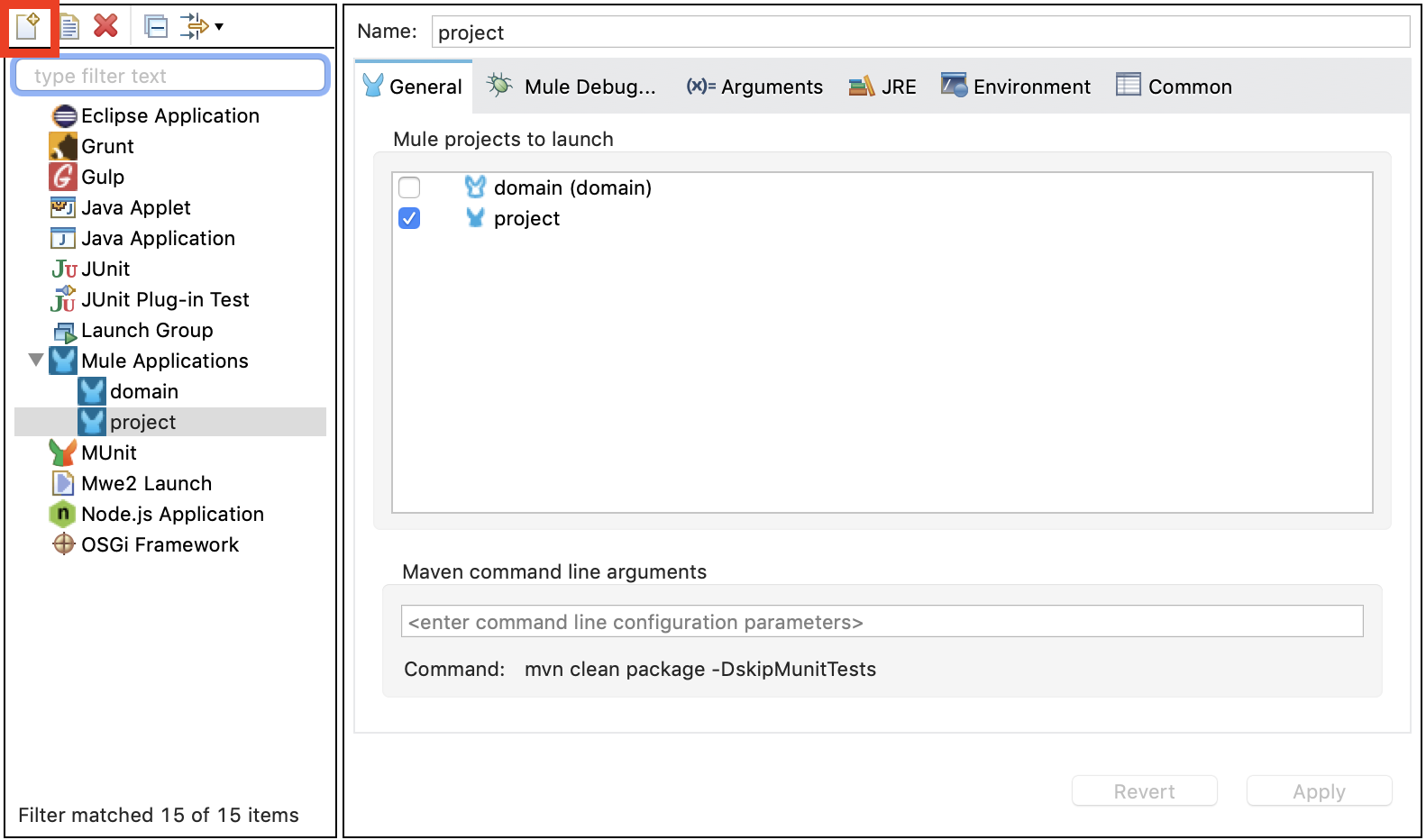This screenshot has height=840, width=1426.
Task: Select the Grunt icon entry
Action: coord(63,146)
